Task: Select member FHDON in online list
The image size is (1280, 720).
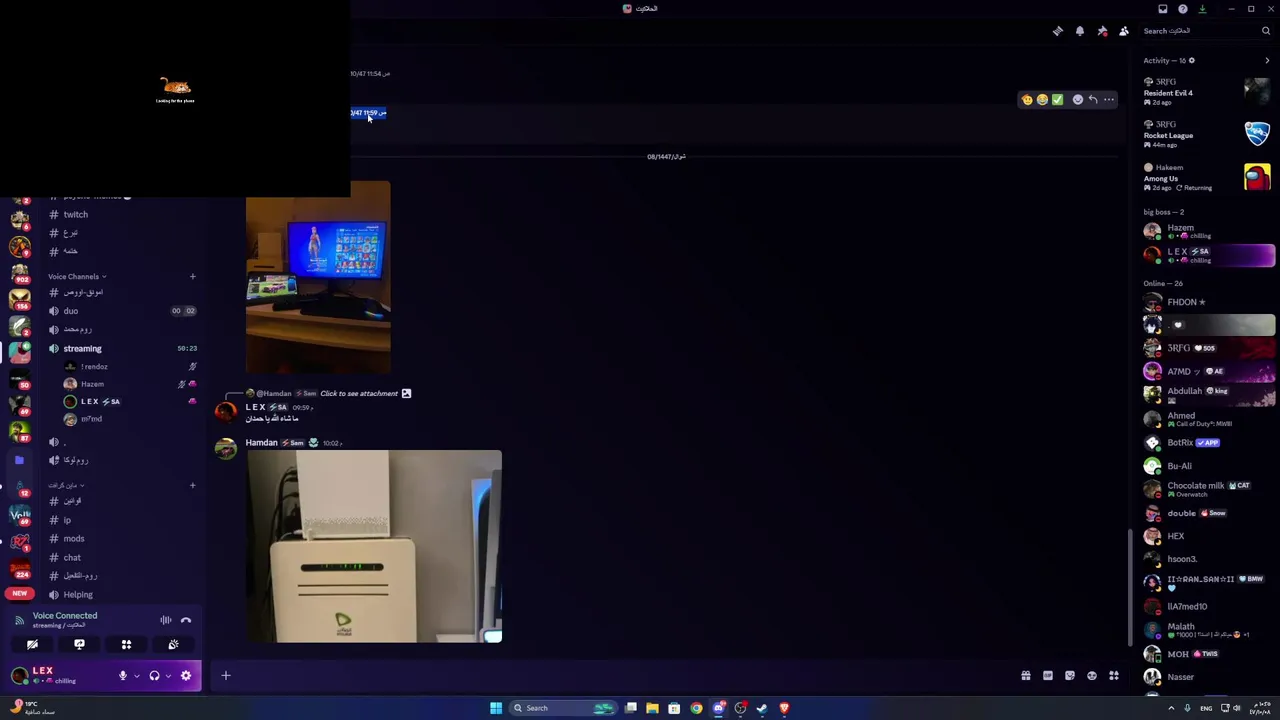Action: 1208,302
